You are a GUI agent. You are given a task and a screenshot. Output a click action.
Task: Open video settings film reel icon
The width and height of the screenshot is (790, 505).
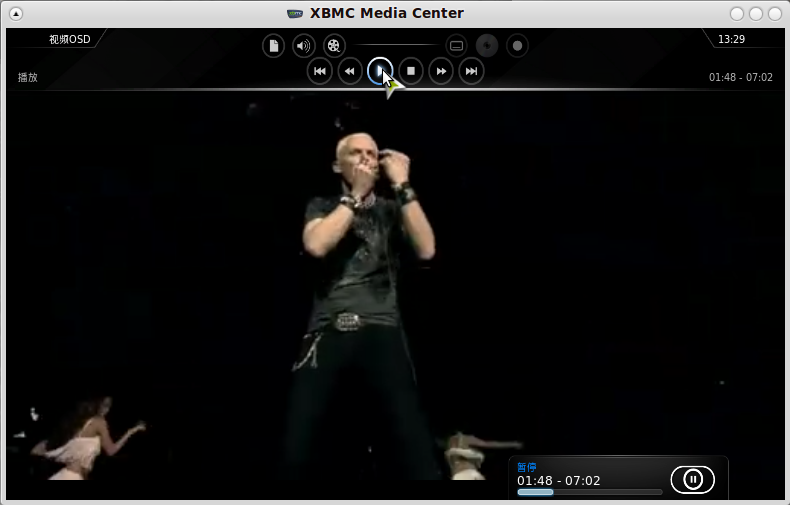click(334, 46)
